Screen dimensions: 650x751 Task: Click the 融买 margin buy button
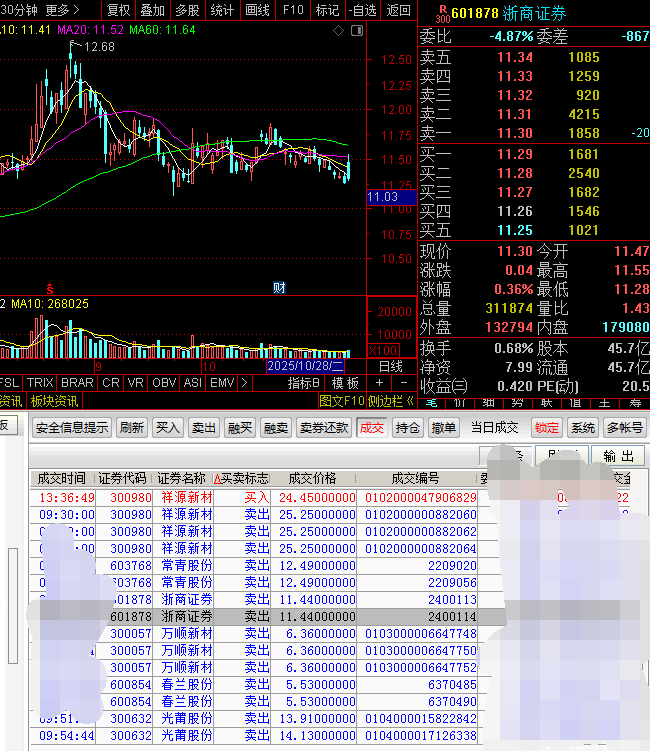click(x=240, y=428)
